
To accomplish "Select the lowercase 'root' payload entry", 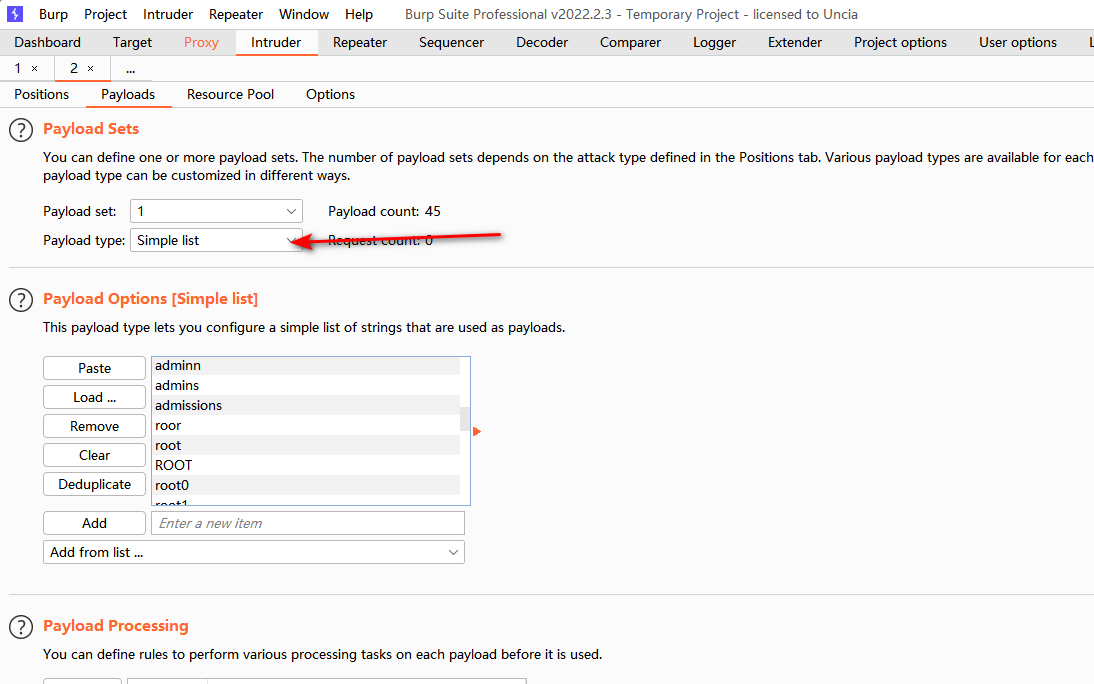I will click(306, 445).
